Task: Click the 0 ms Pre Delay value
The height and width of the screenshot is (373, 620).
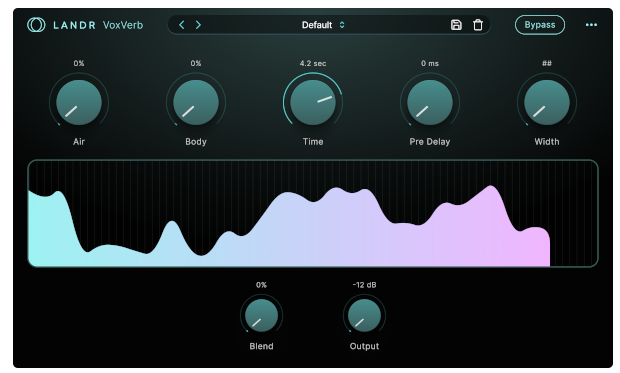Action: [430, 63]
